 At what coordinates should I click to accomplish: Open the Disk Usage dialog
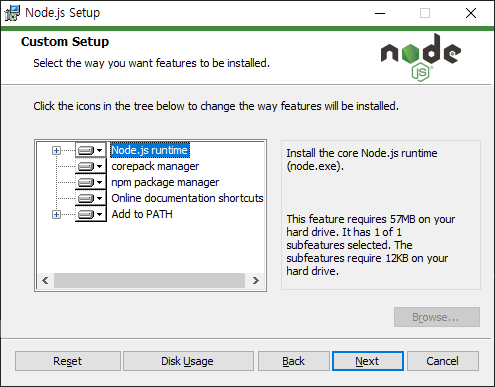[188, 361]
